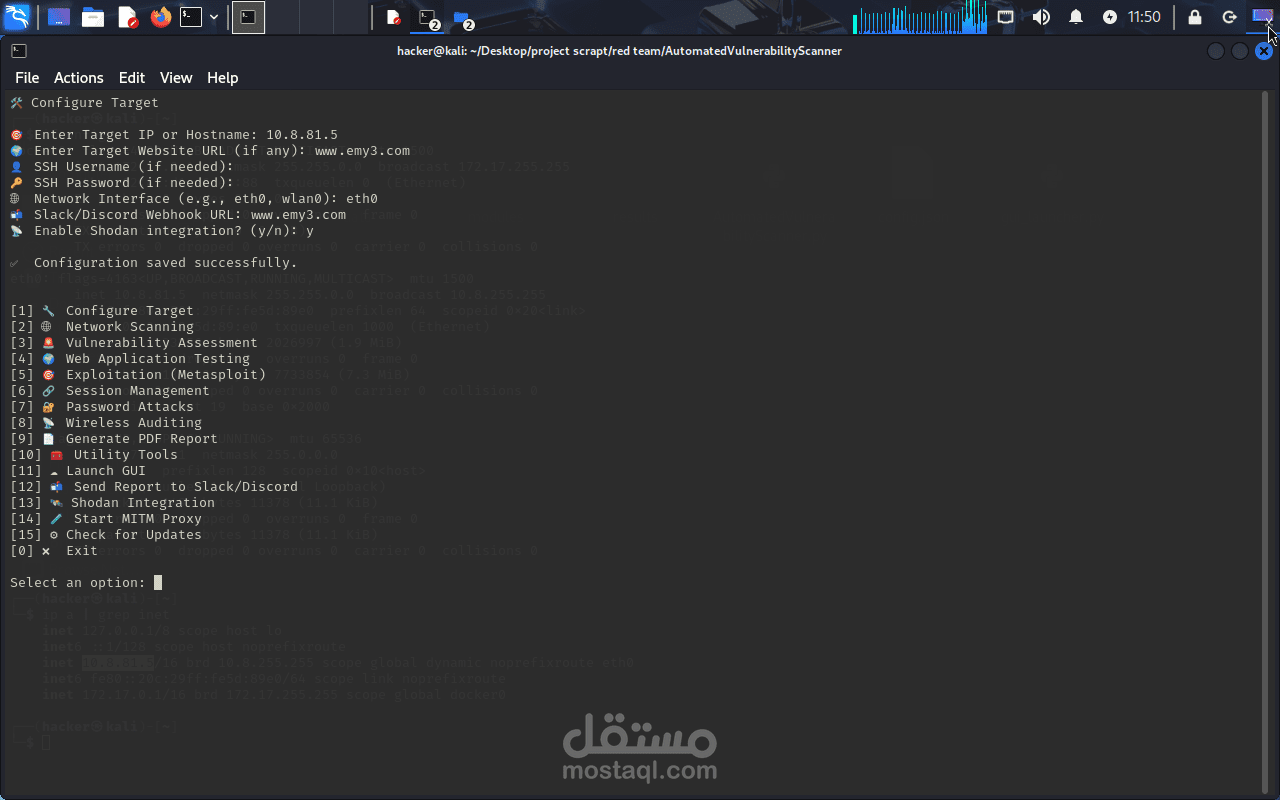Open the Kali applications menu

17,17
